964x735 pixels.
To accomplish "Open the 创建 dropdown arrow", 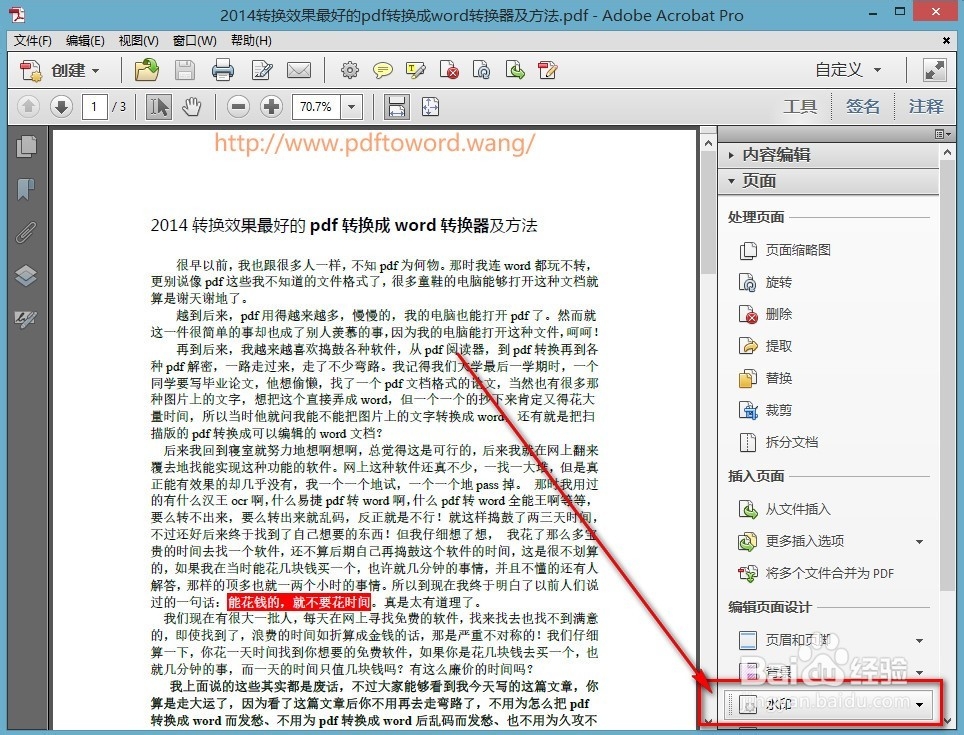I will tap(96, 71).
